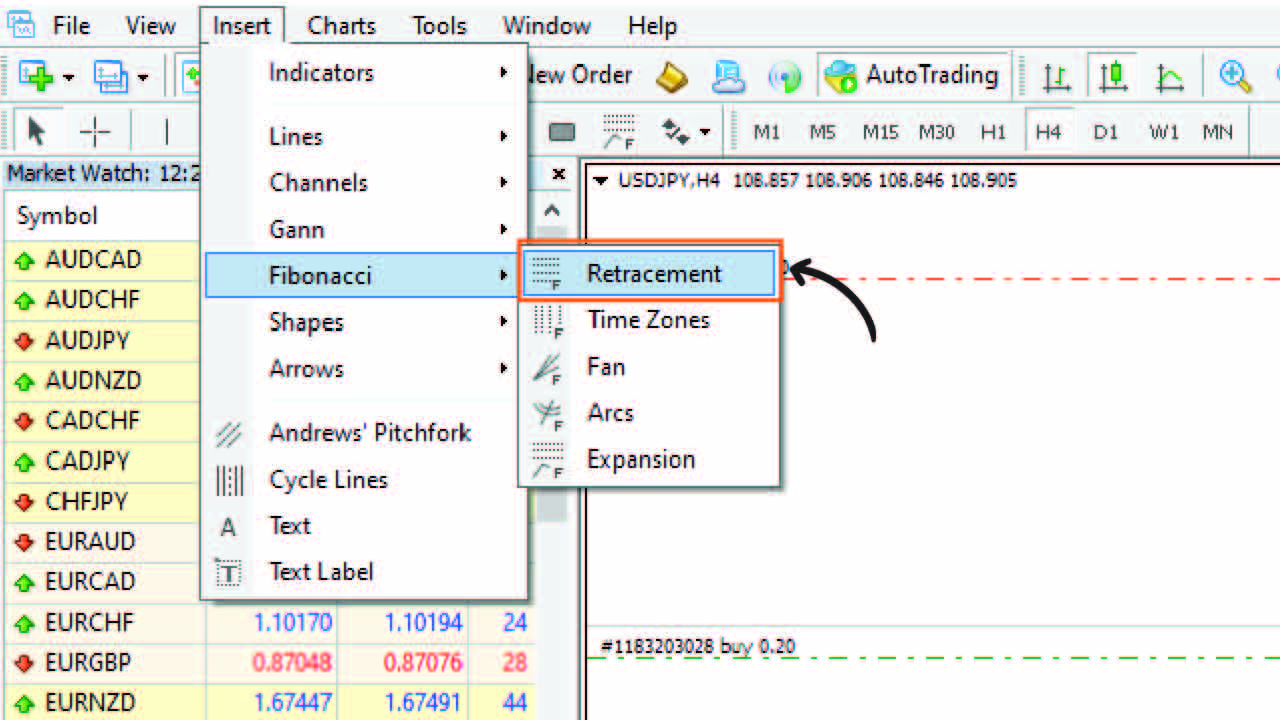Close the Market Watch panel
This screenshot has height=720, width=1280.
pos(559,174)
